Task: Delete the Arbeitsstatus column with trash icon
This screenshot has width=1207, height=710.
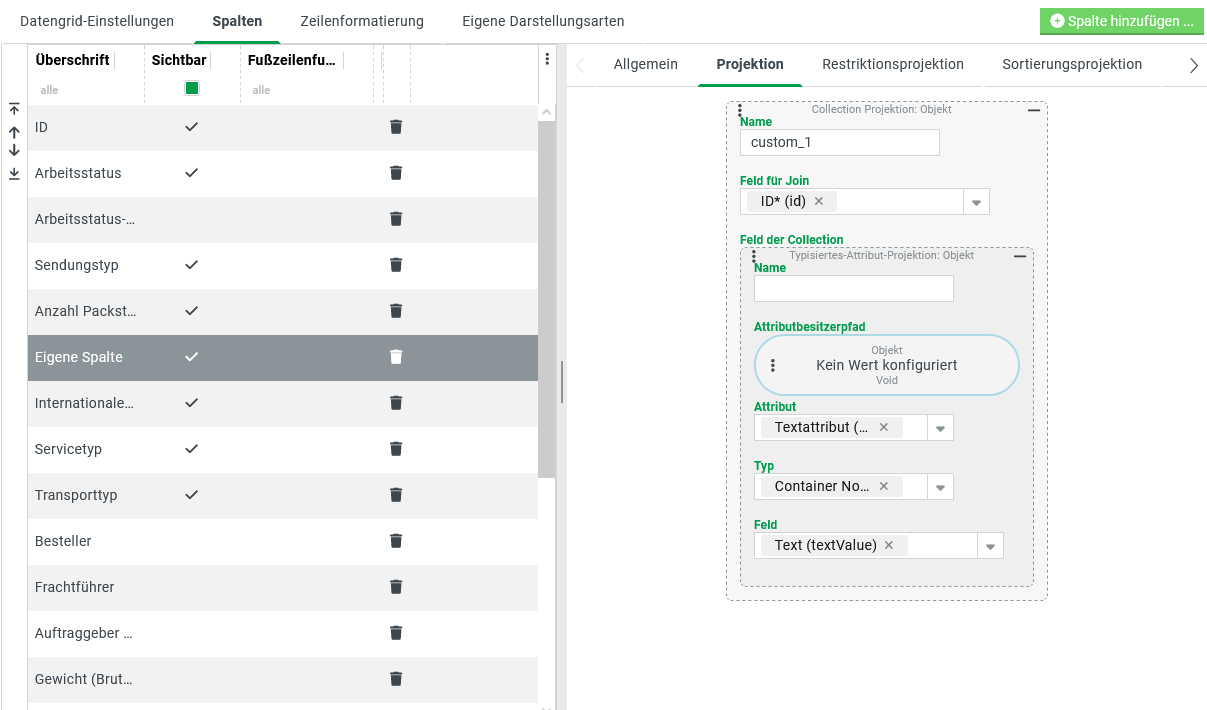Action: [x=396, y=173]
